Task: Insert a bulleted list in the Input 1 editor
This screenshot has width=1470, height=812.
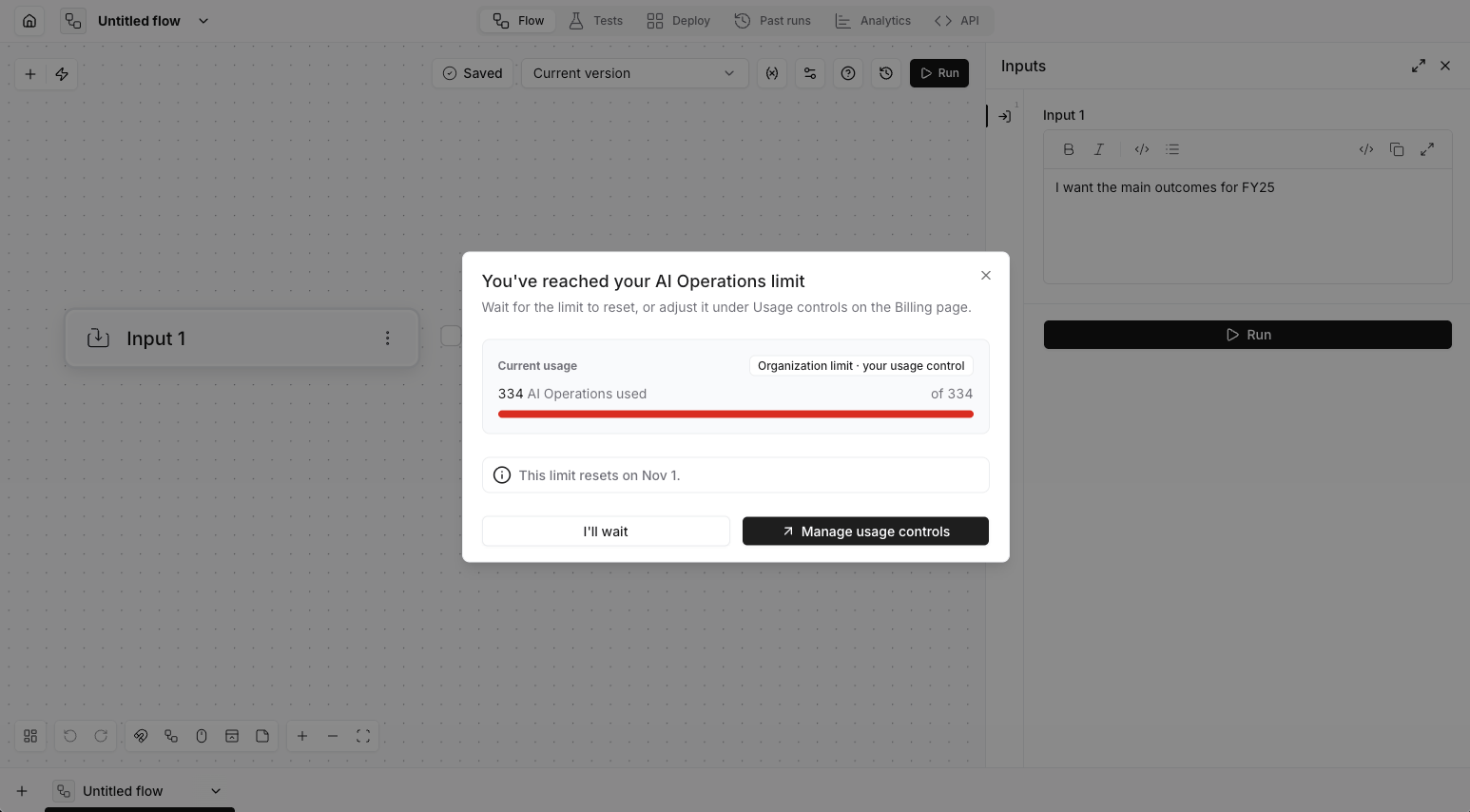Action: tap(1172, 149)
